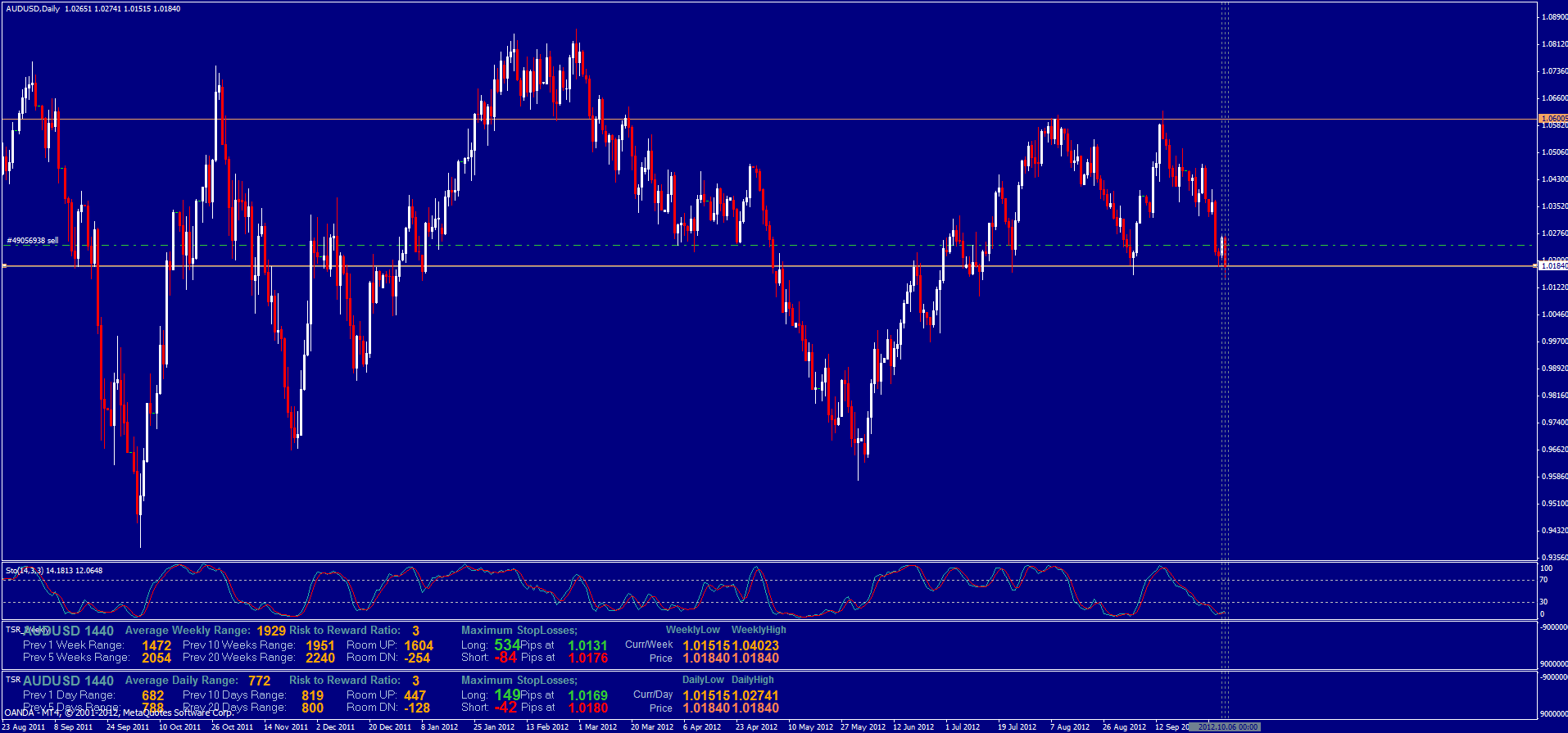1568x733 pixels.
Task: Click the WeeklyHigh column header
Action: click(x=758, y=630)
